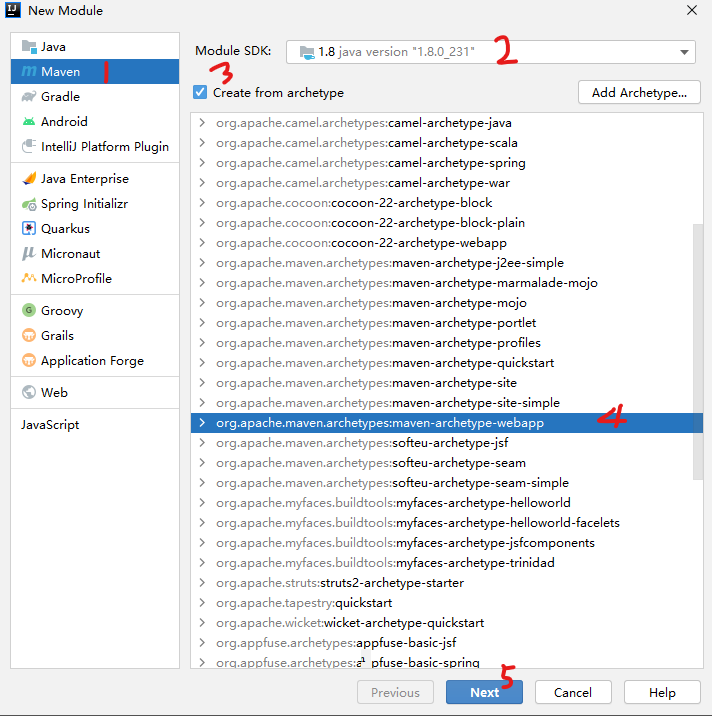This screenshot has height=716, width=712.
Task: Select softeu-archetype-seam archetype
Action: (447, 463)
